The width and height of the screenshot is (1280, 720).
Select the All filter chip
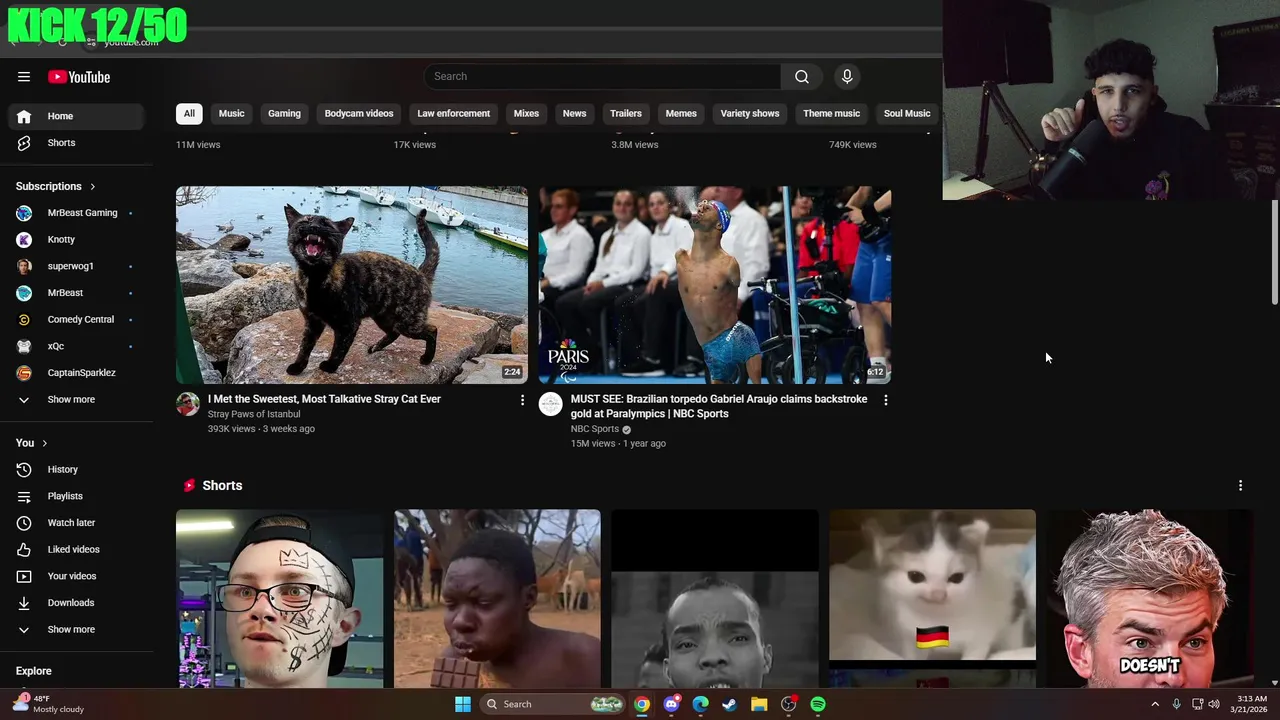click(x=189, y=114)
